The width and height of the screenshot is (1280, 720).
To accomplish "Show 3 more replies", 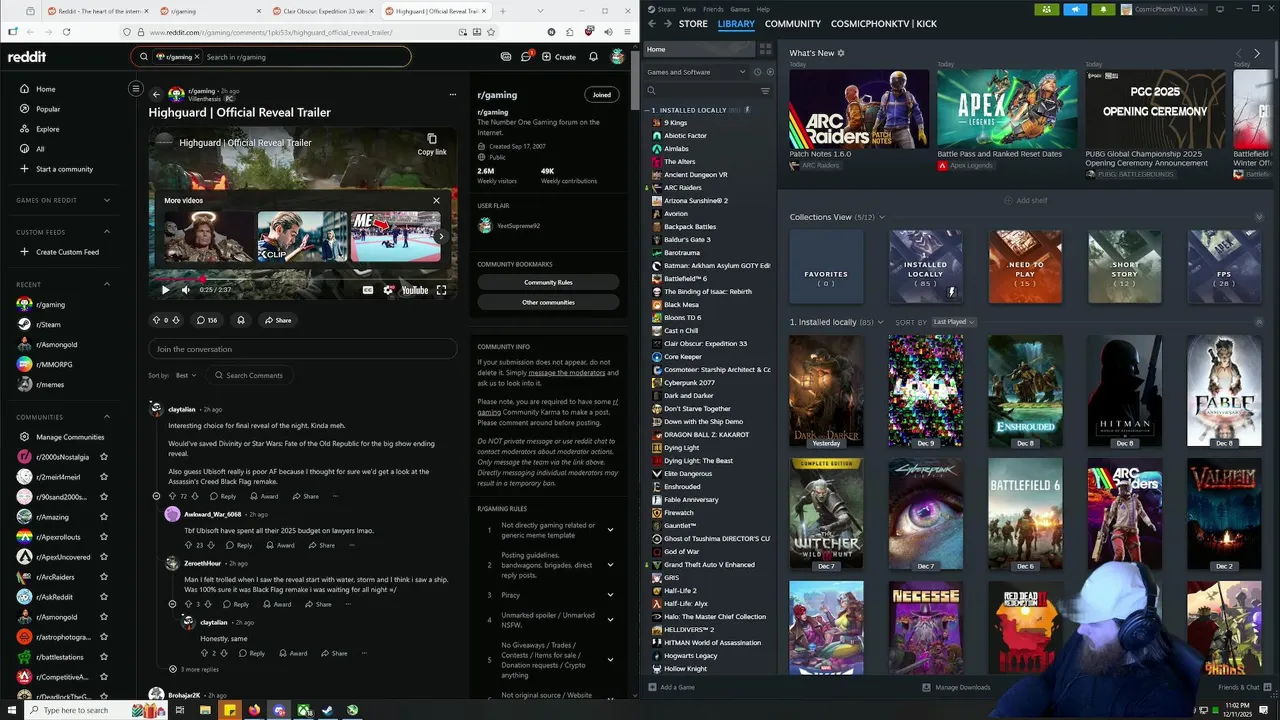I will [x=194, y=669].
